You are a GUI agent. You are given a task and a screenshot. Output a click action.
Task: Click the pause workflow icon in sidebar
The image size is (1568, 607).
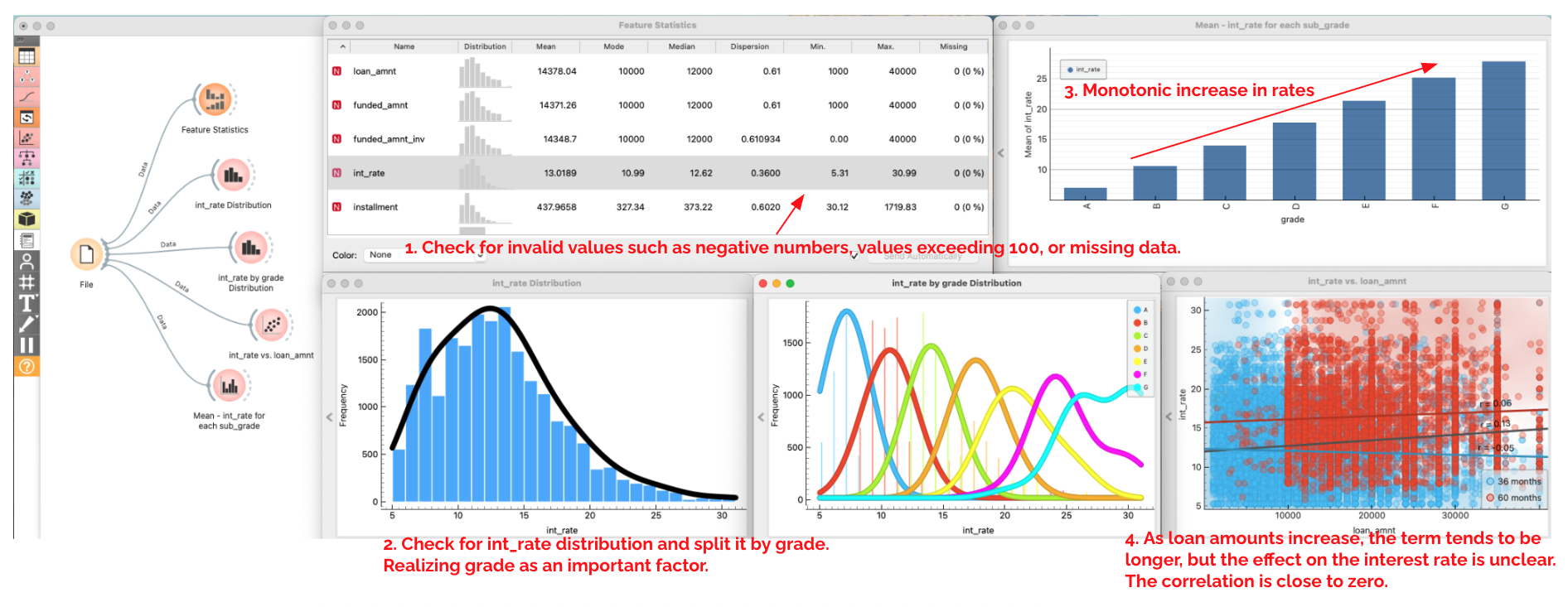(27, 344)
